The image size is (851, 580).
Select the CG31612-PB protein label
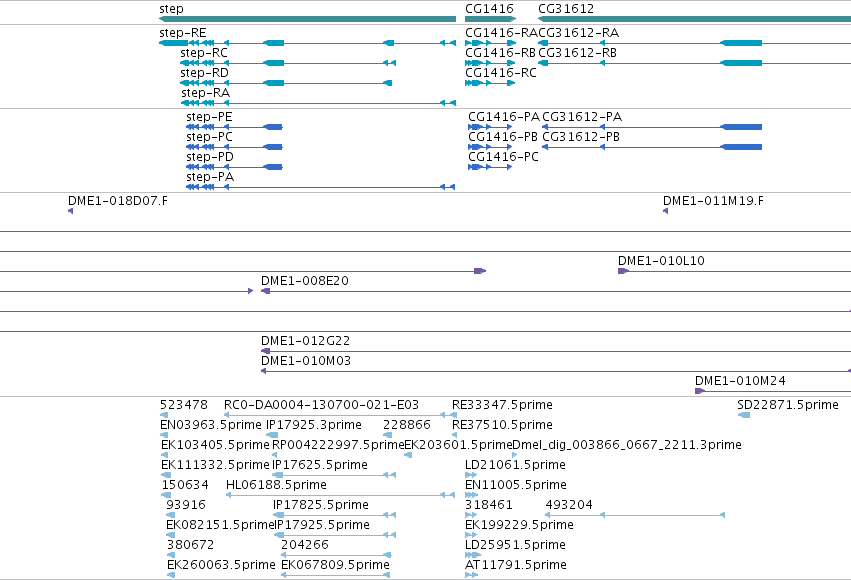tap(581, 137)
